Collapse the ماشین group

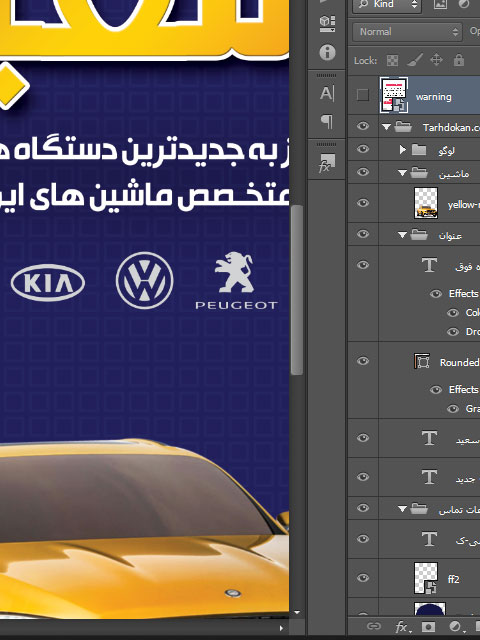pyautogui.click(x=402, y=173)
